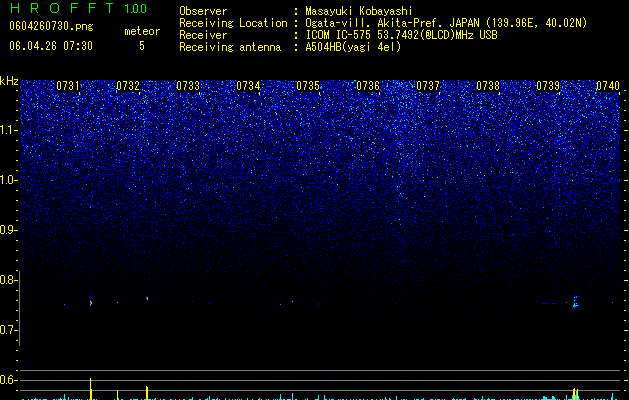
Task: Click the 0737 time marker label
Action: [428, 86]
